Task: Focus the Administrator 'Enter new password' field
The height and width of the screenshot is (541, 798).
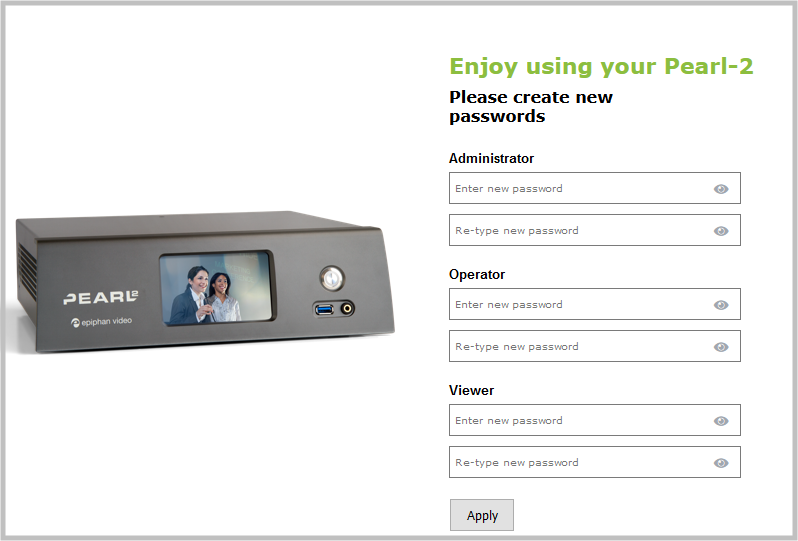Action: [x=594, y=188]
